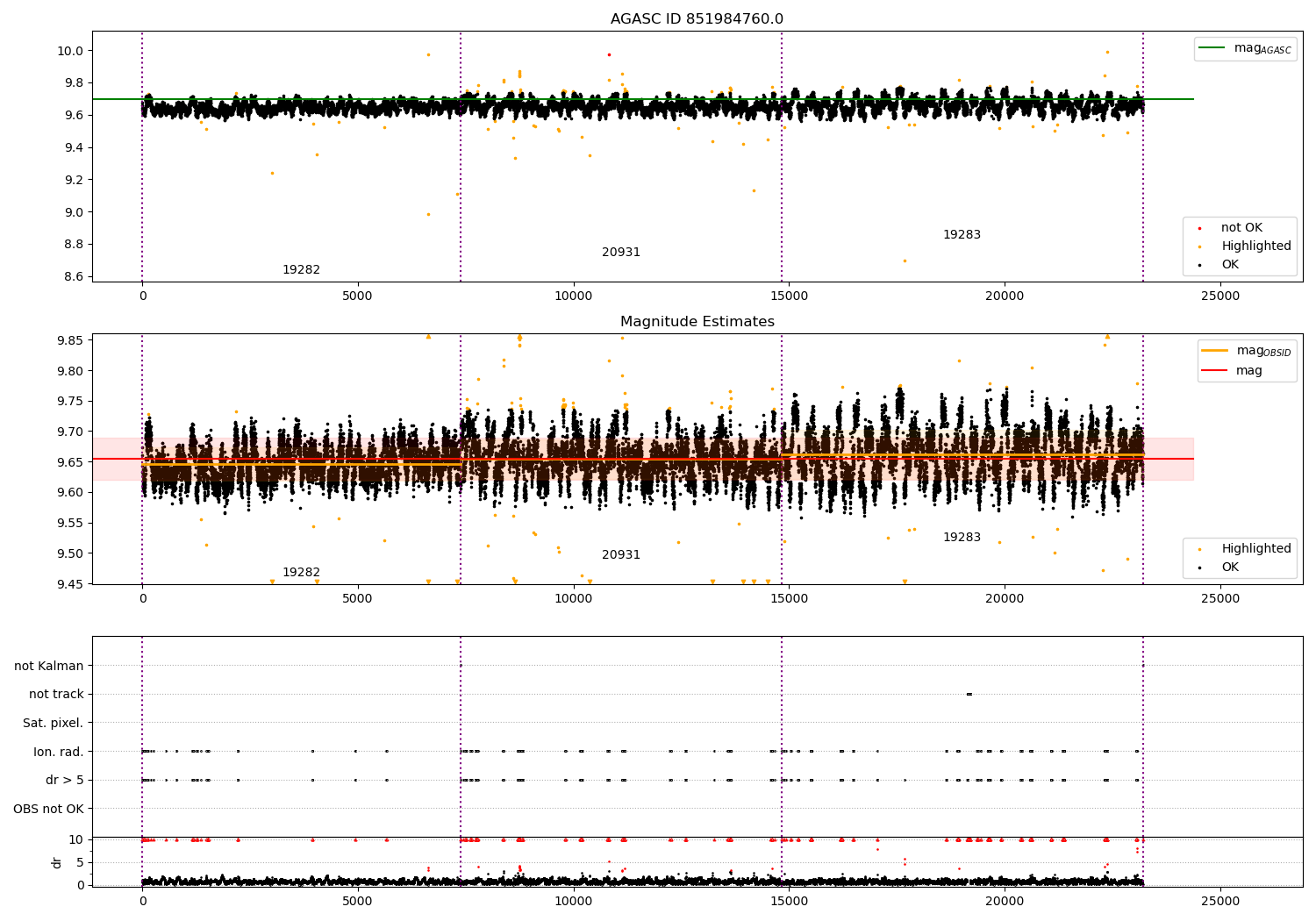Click the 25000 x-axis tick of the top plot
The image size is (1316, 921).
[1220, 296]
